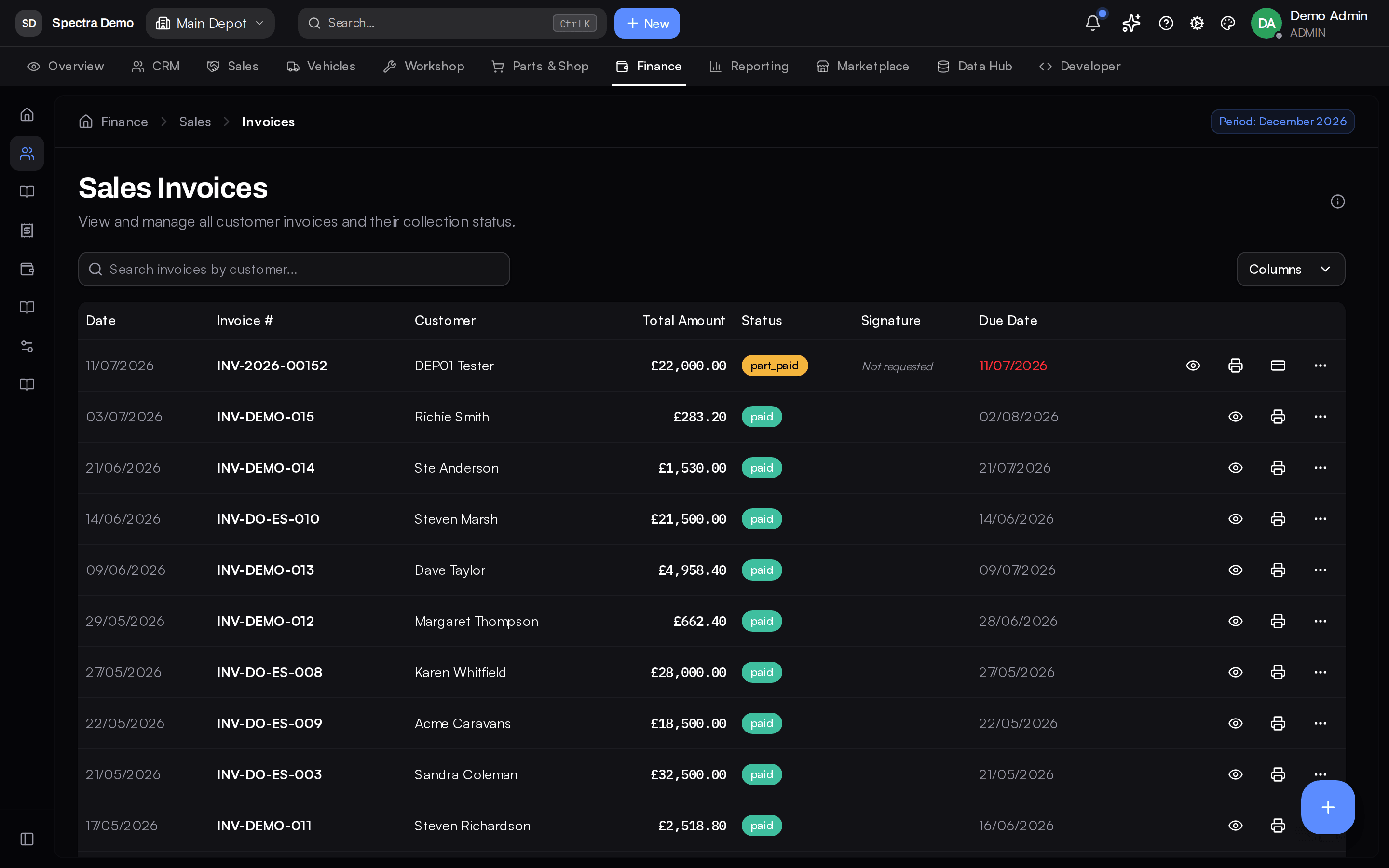This screenshot has height=868, width=1389.
Task: Click the global Search field
Action: (x=452, y=23)
